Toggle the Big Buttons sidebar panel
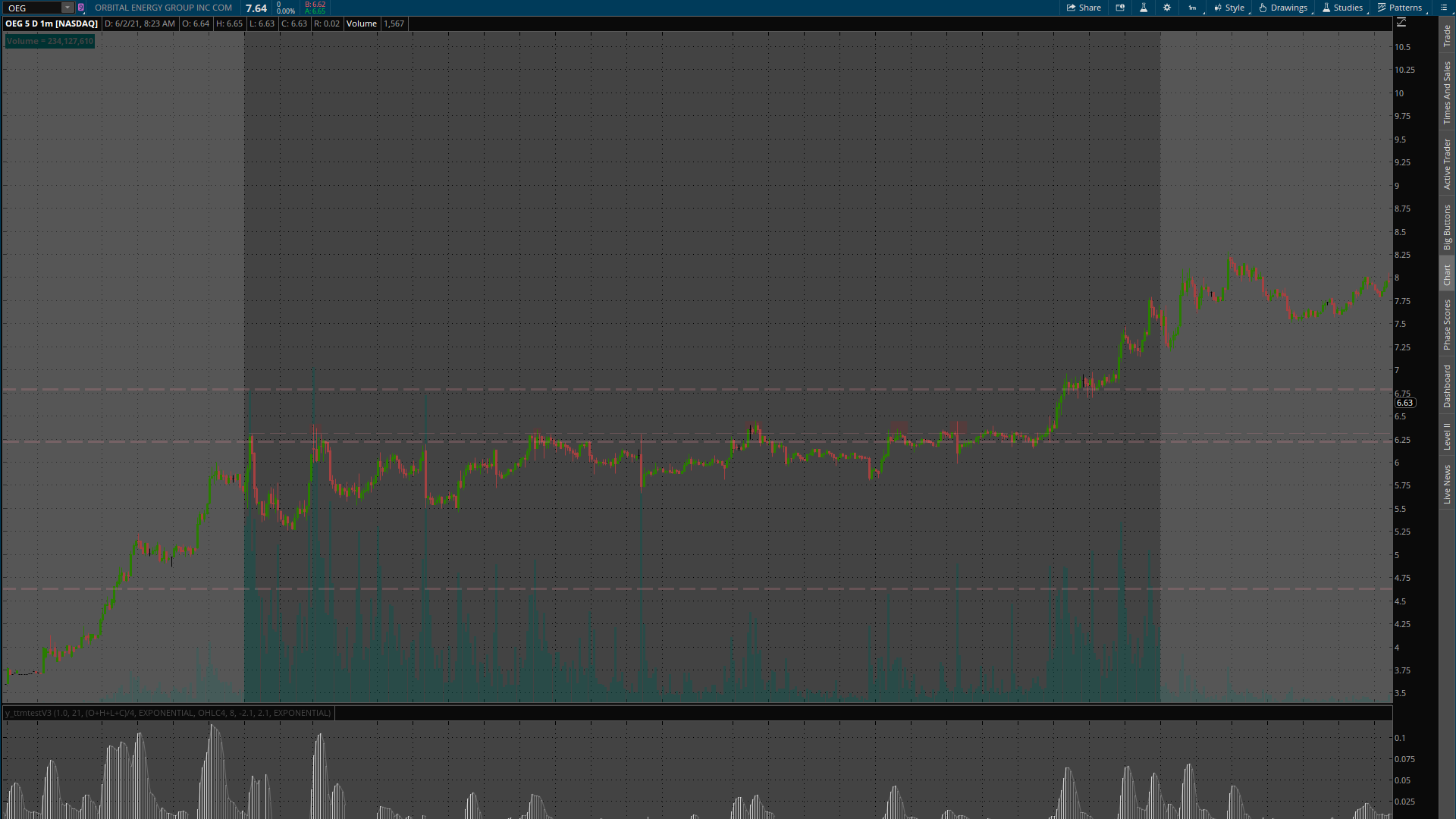The image size is (1456, 819). [x=1447, y=227]
